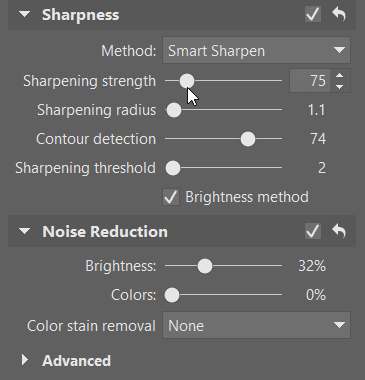Open the Color stain removal dropdown
365x380 pixels.
point(256,325)
